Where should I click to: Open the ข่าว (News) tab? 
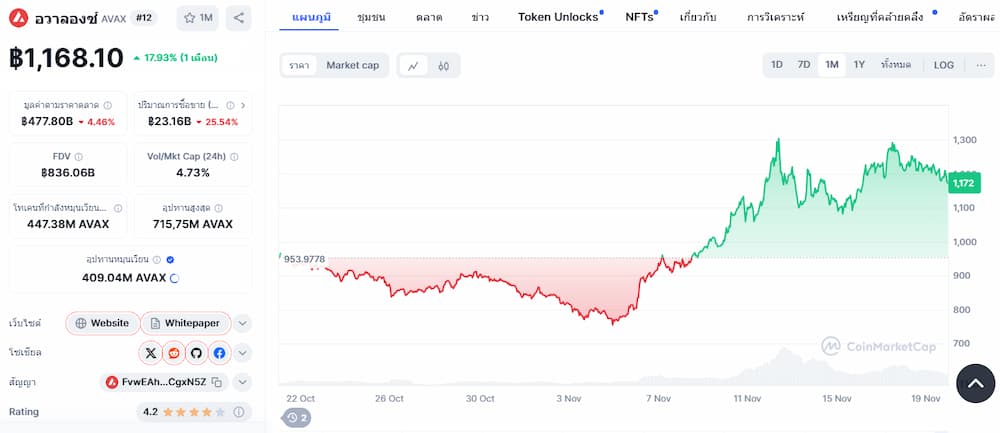coord(480,17)
